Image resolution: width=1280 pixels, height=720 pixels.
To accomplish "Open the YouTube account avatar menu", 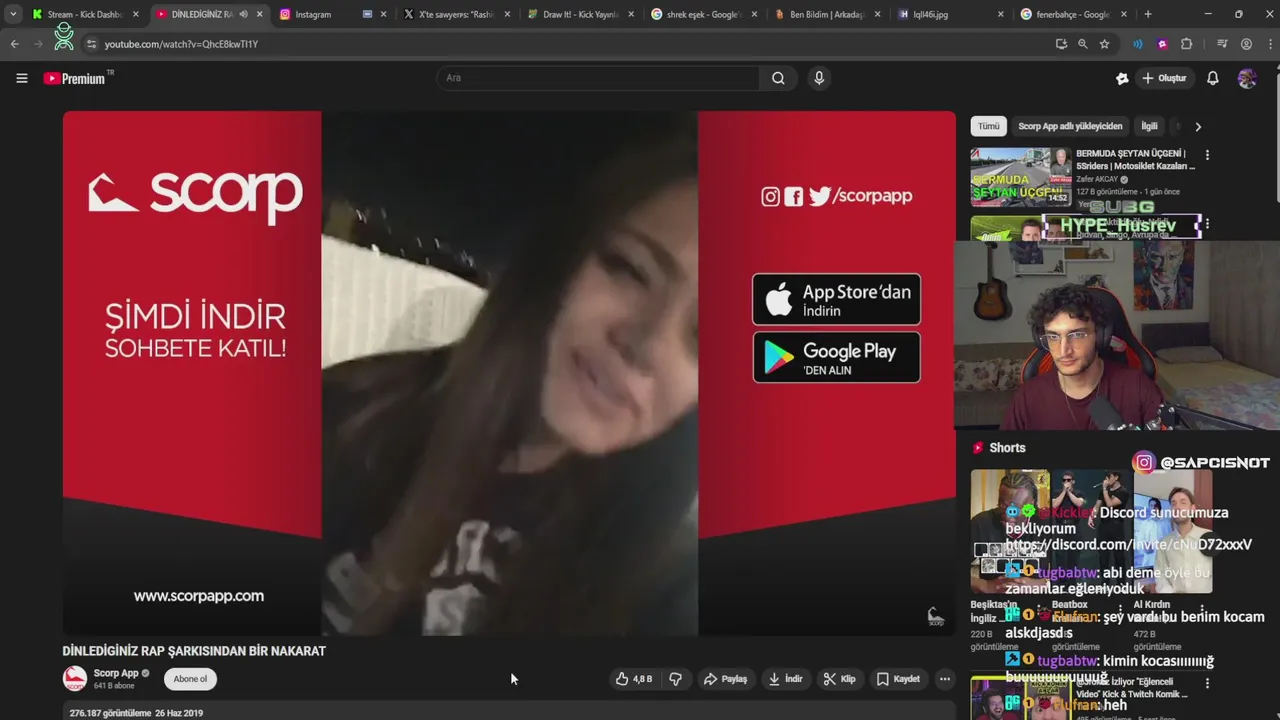I will tap(1247, 78).
